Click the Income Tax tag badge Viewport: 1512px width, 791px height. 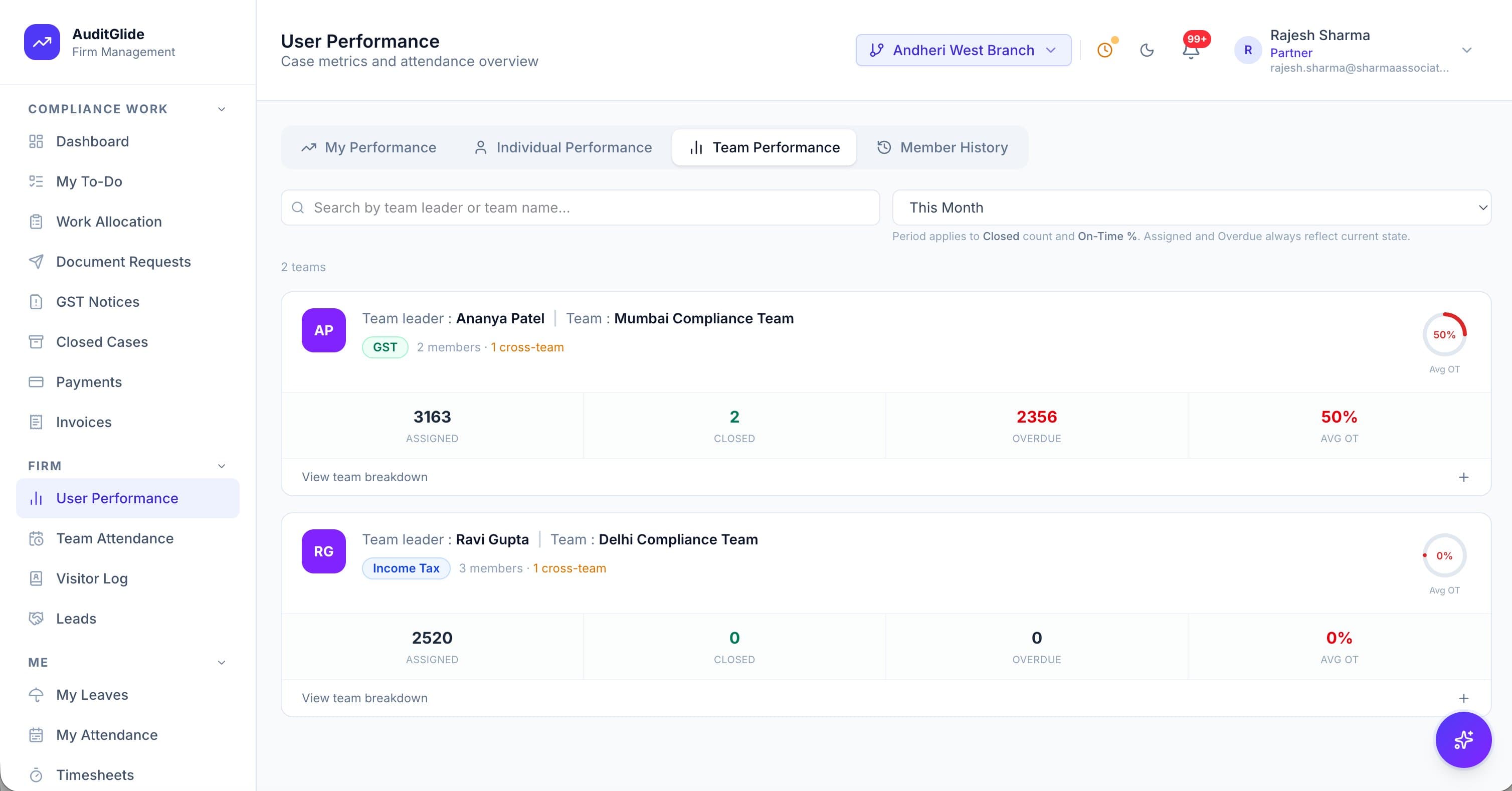click(x=406, y=568)
